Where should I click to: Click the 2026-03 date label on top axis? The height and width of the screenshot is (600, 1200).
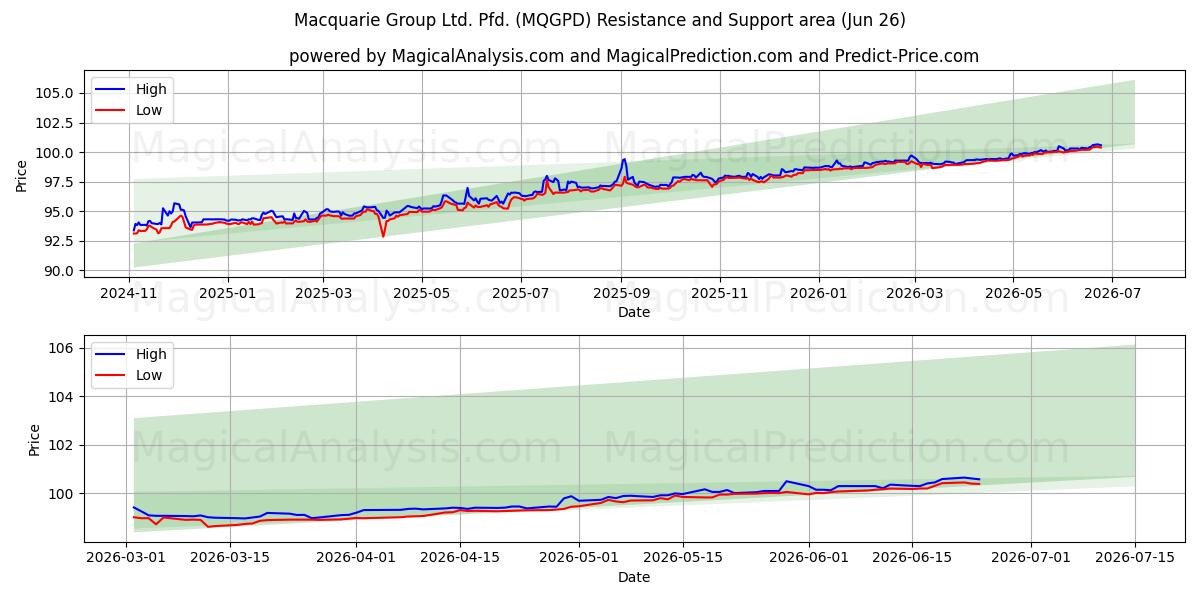tap(913, 295)
